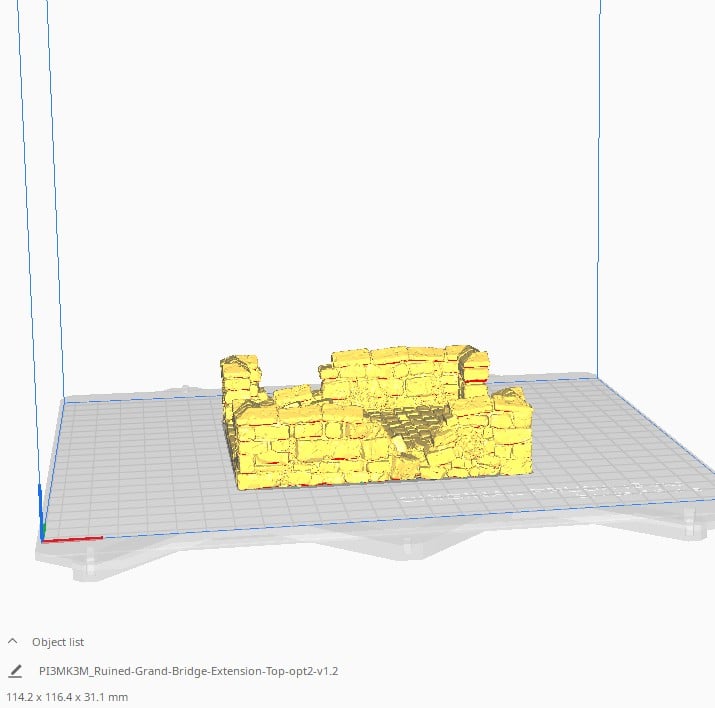Click the 114.2 x 116.4 x 31.1 mm dimensions

[x=67, y=697]
